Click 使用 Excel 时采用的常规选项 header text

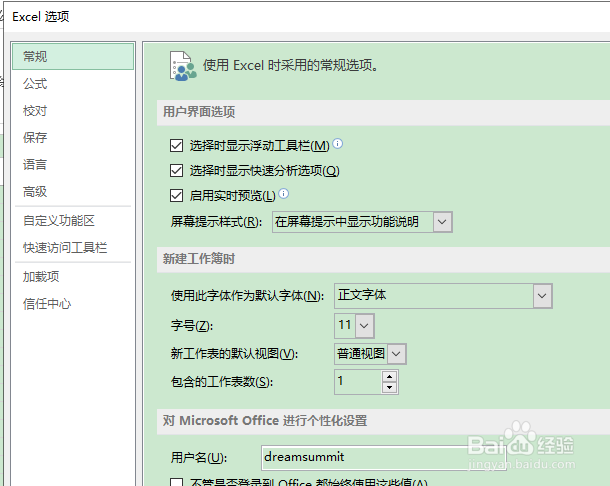[x=291, y=65]
